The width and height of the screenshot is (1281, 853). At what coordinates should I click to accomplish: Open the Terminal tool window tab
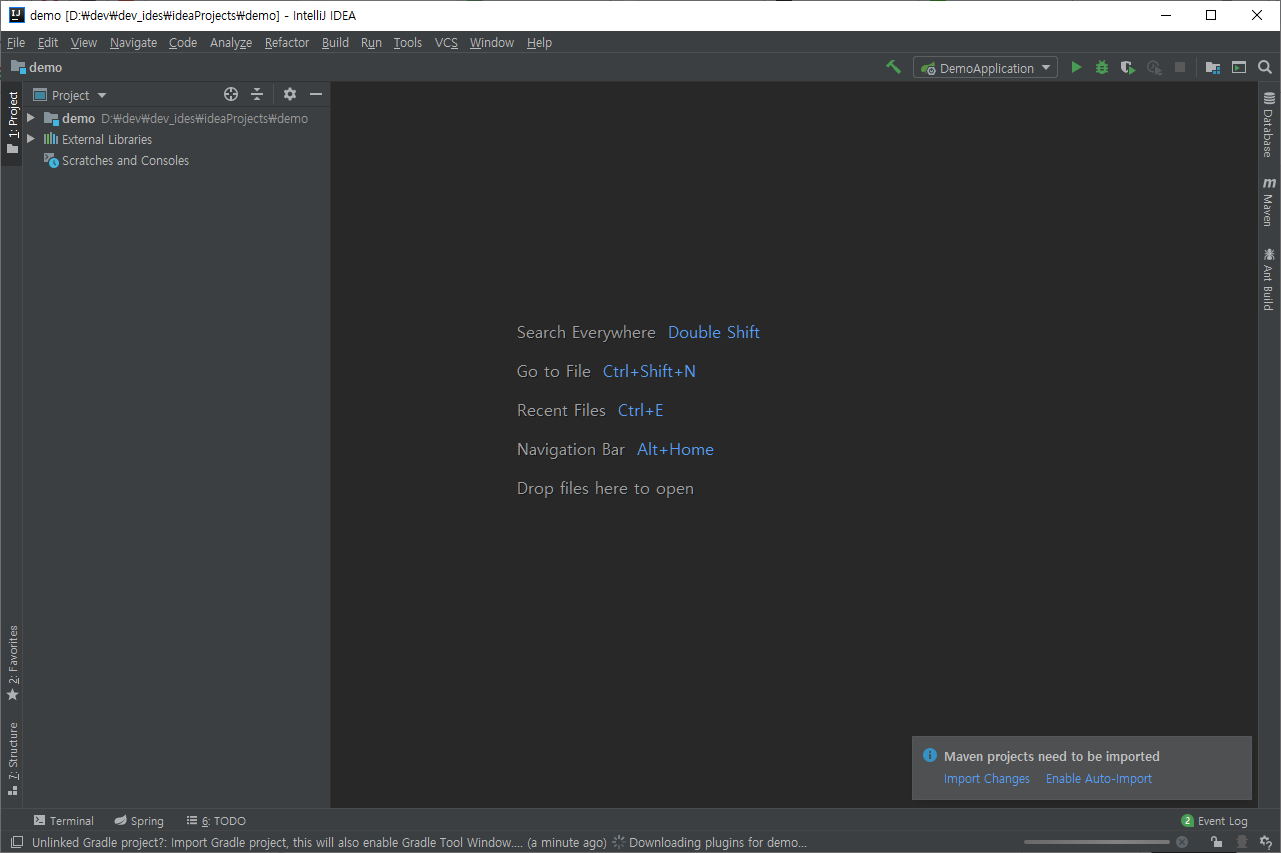point(63,820)
